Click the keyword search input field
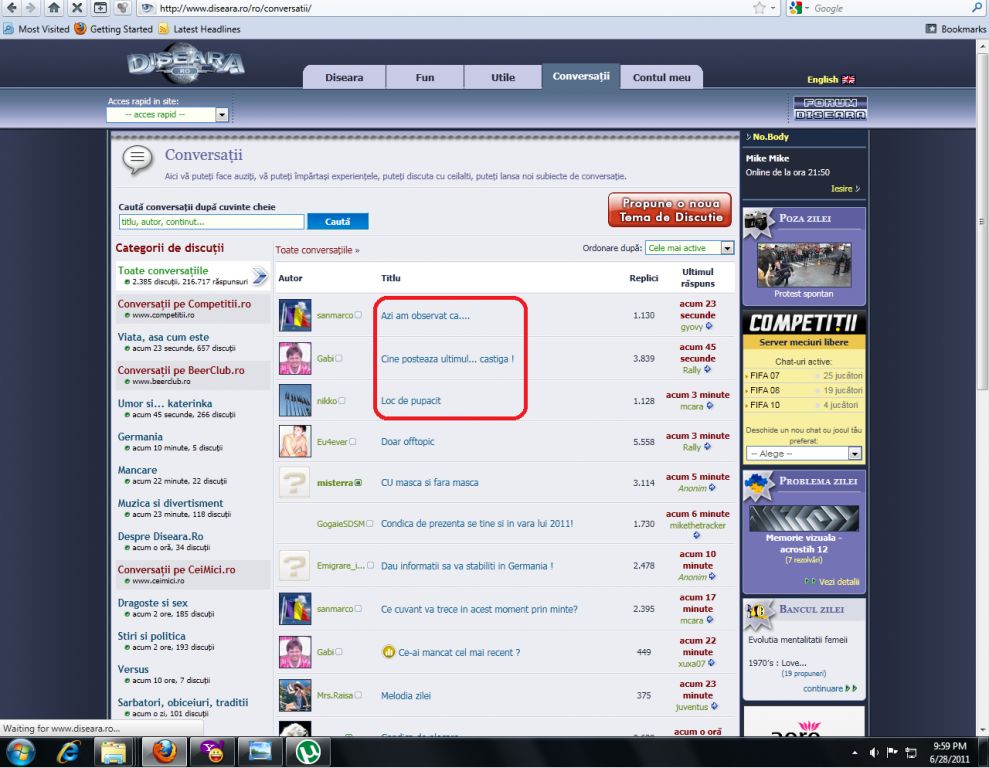Viewport: 989px width, 768px height. [211, 222]
